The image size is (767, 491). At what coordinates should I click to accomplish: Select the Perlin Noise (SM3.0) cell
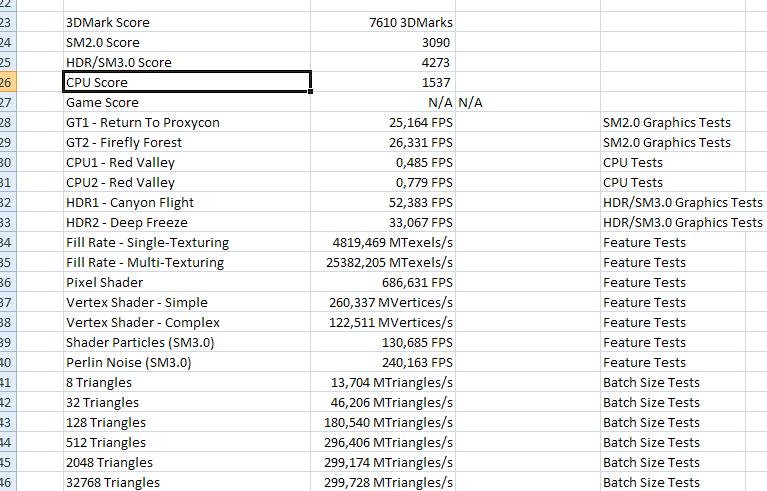point(187,363)
